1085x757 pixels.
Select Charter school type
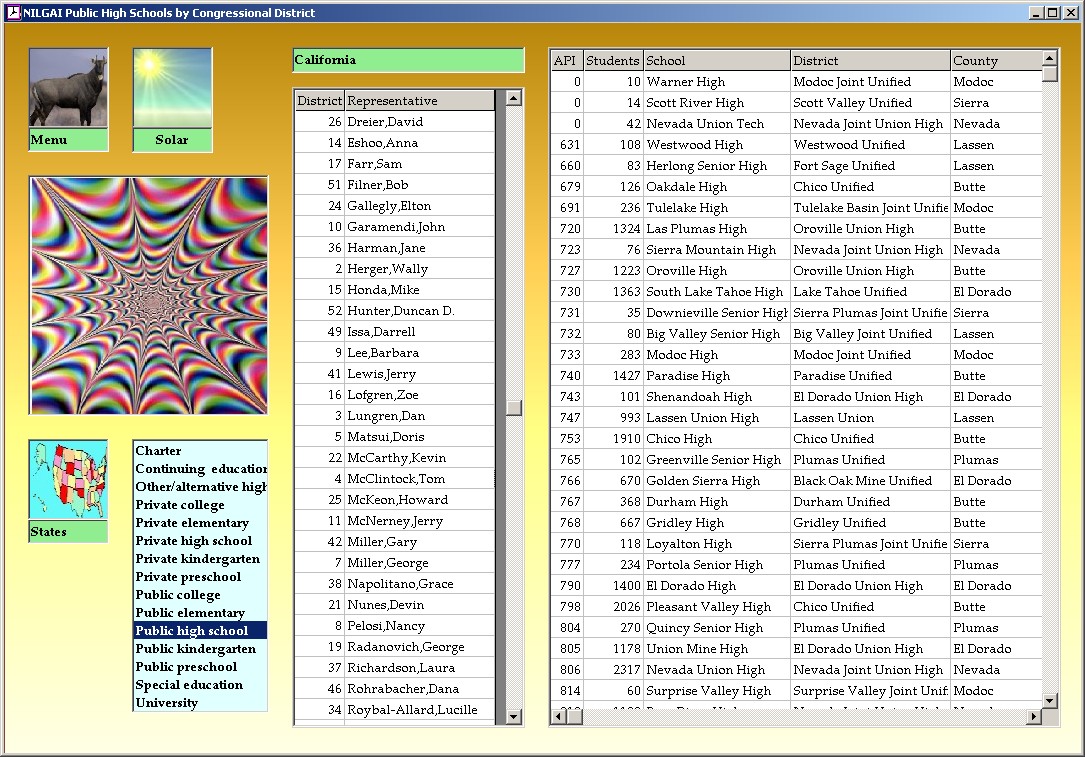point(158,451)
